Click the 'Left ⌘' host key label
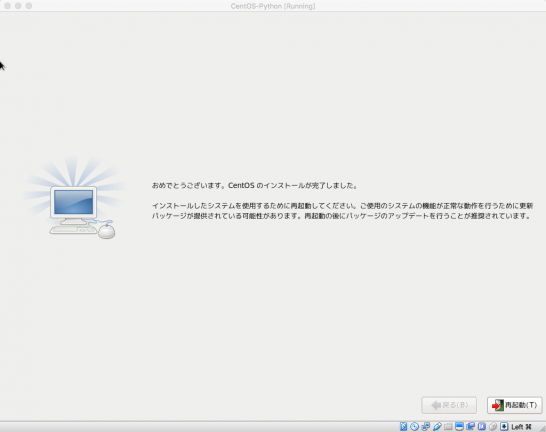546x432 pixels. pyautogui.click(x=521, y=427)
